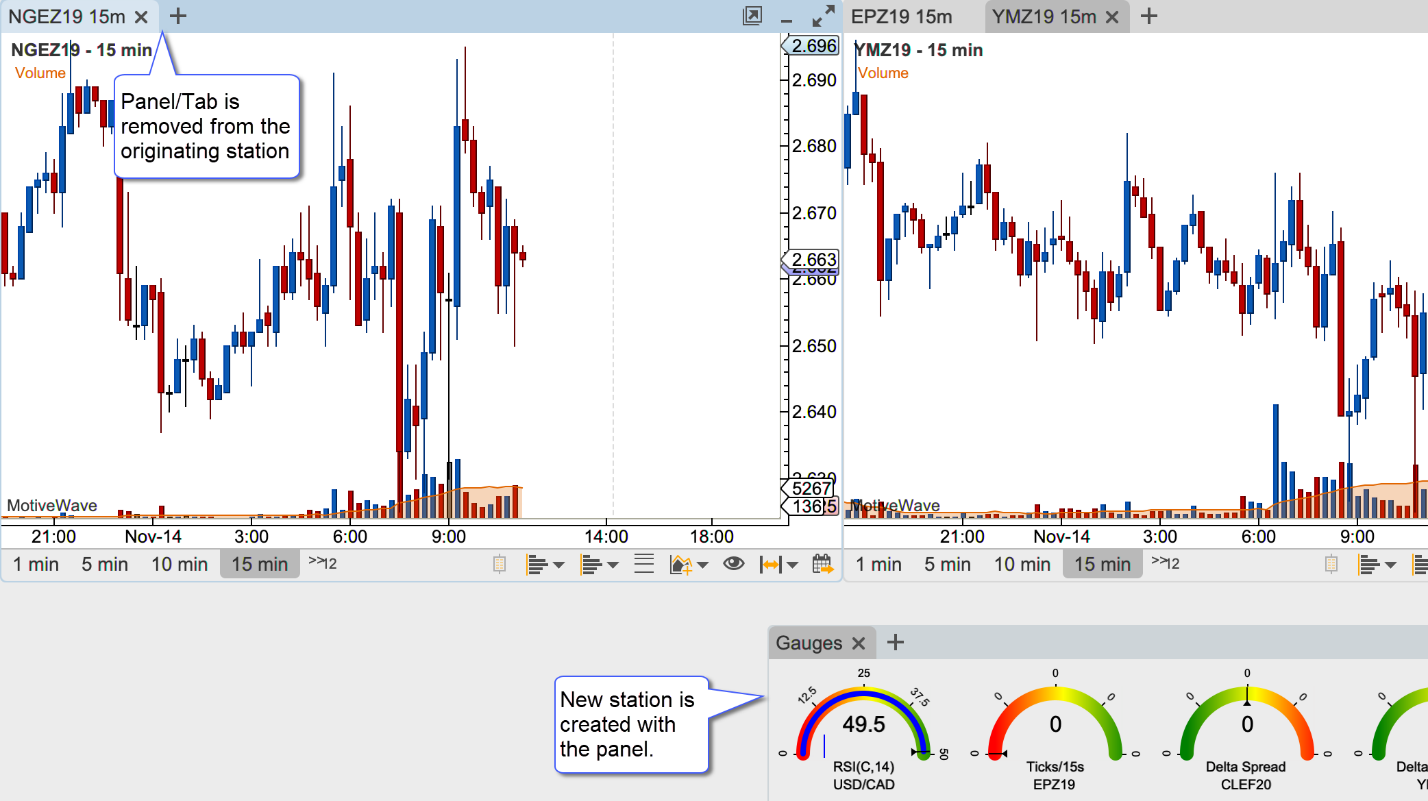Add a new tab next to NGEZ19 15m
1428x801 pixels.
(177, 16)
